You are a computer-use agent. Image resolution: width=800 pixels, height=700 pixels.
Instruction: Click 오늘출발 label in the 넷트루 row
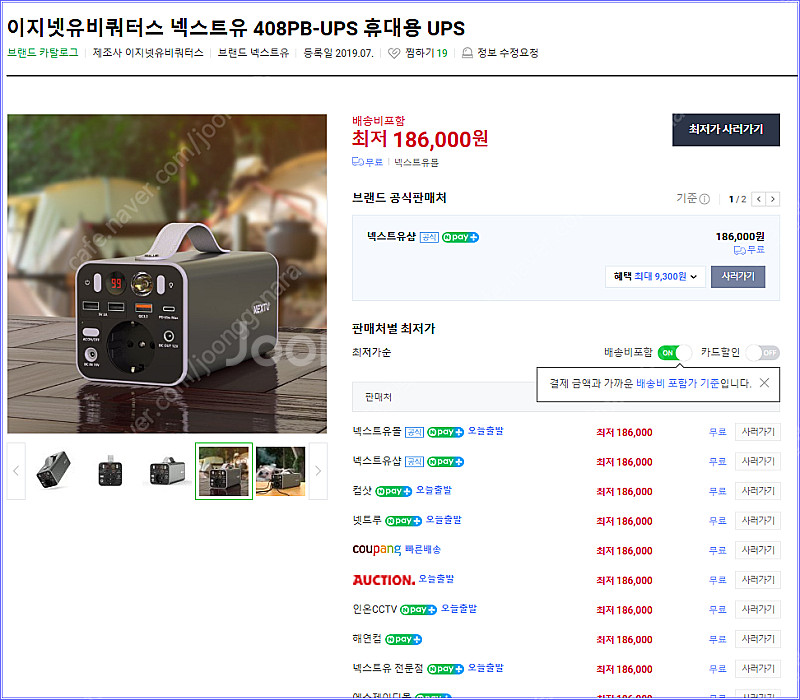click(x=443, y=520)
